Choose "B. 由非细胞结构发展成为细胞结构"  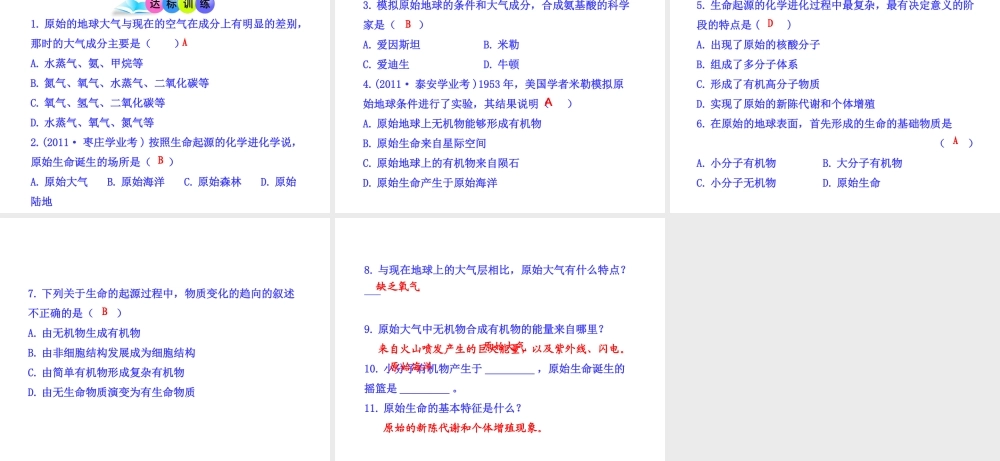click(x=112, y=353)
